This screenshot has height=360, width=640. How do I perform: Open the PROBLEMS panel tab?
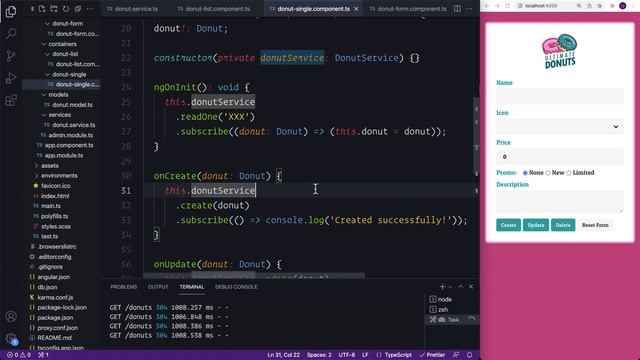[x=124, y=287]
